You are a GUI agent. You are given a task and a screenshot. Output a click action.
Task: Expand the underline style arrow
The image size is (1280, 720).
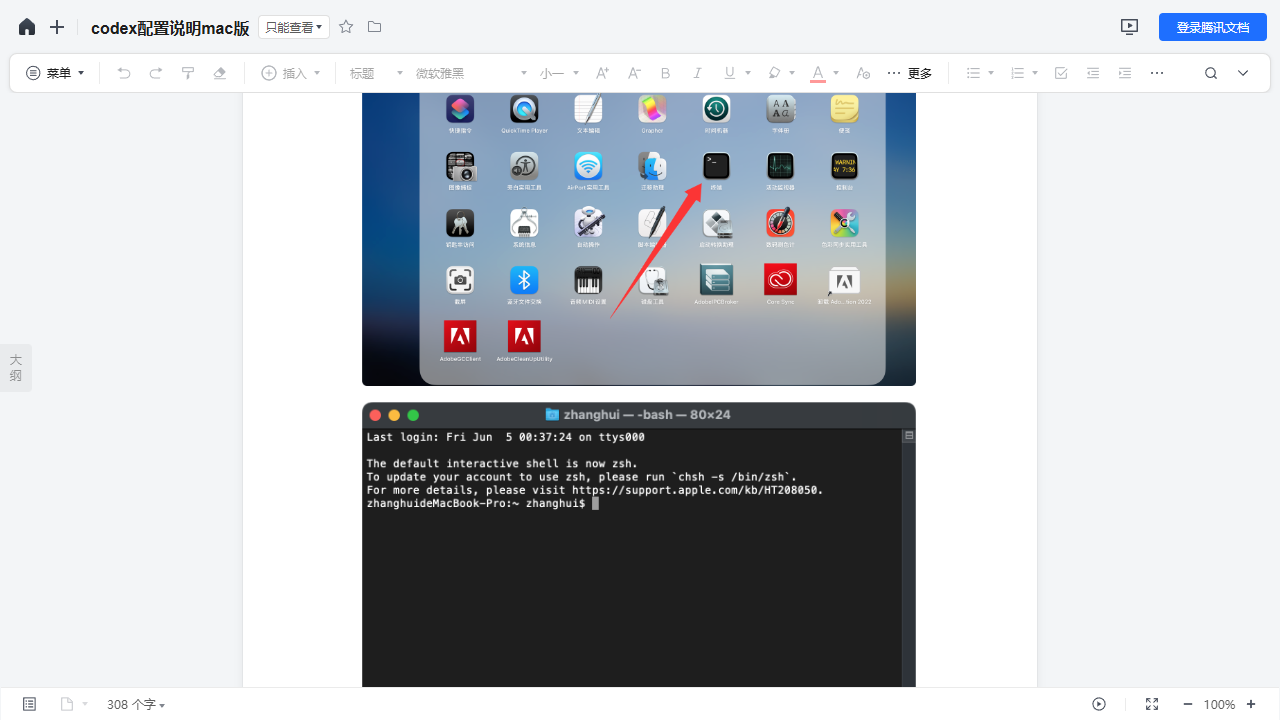(x=748, y=73)
